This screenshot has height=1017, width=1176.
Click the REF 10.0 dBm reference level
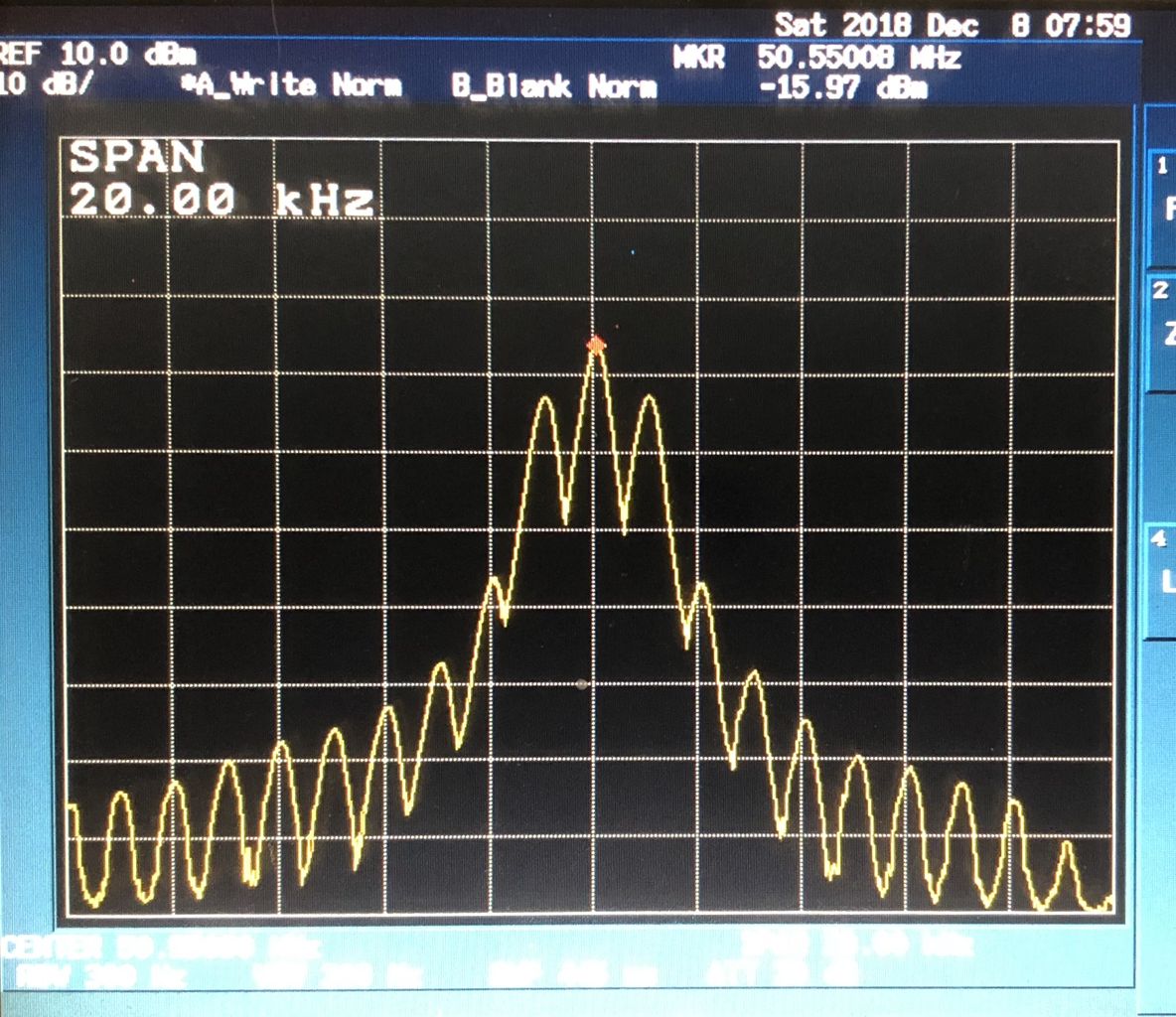click(x=97, y=54)
